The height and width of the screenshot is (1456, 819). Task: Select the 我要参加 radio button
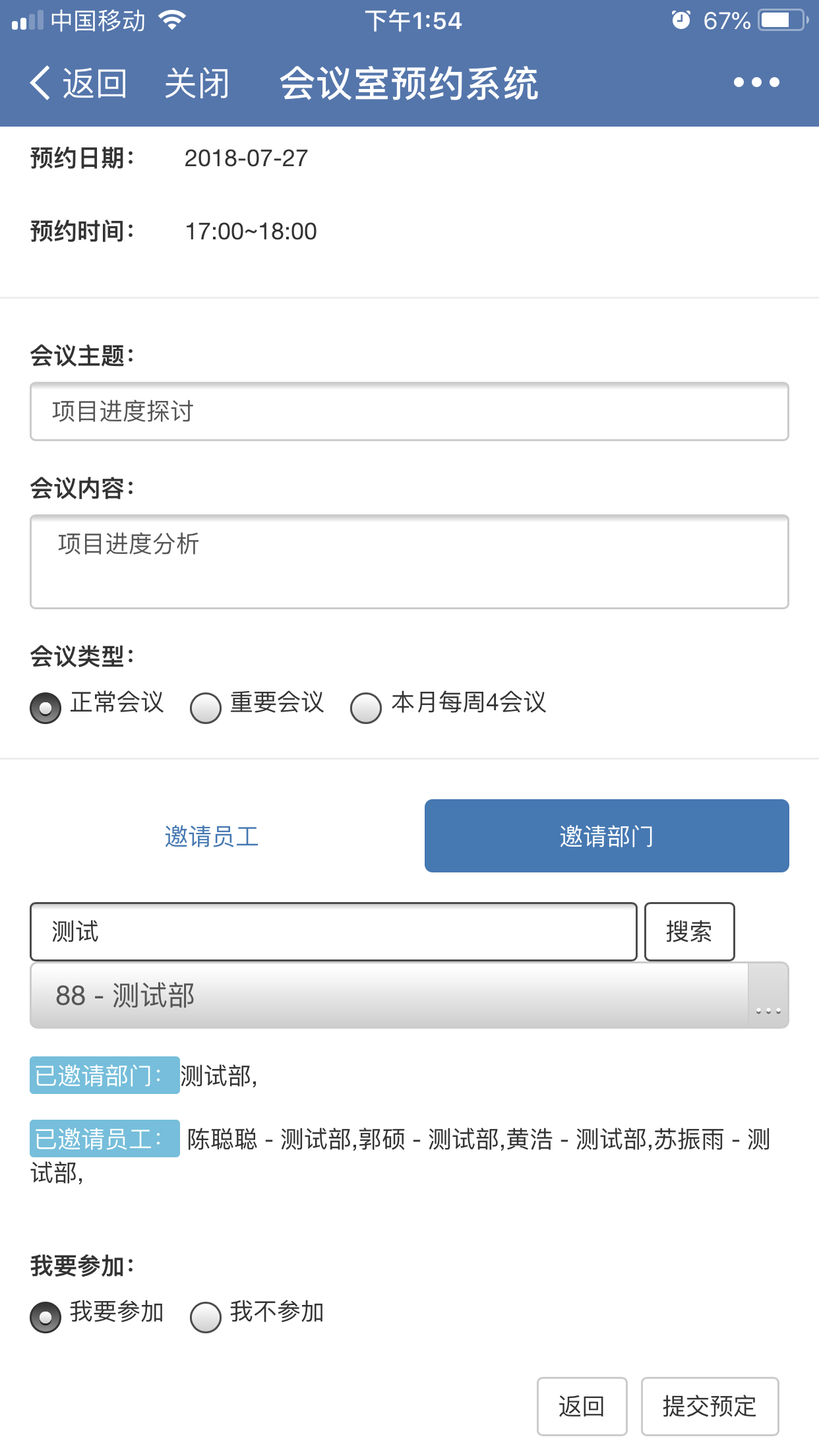tap(45, 1318)
